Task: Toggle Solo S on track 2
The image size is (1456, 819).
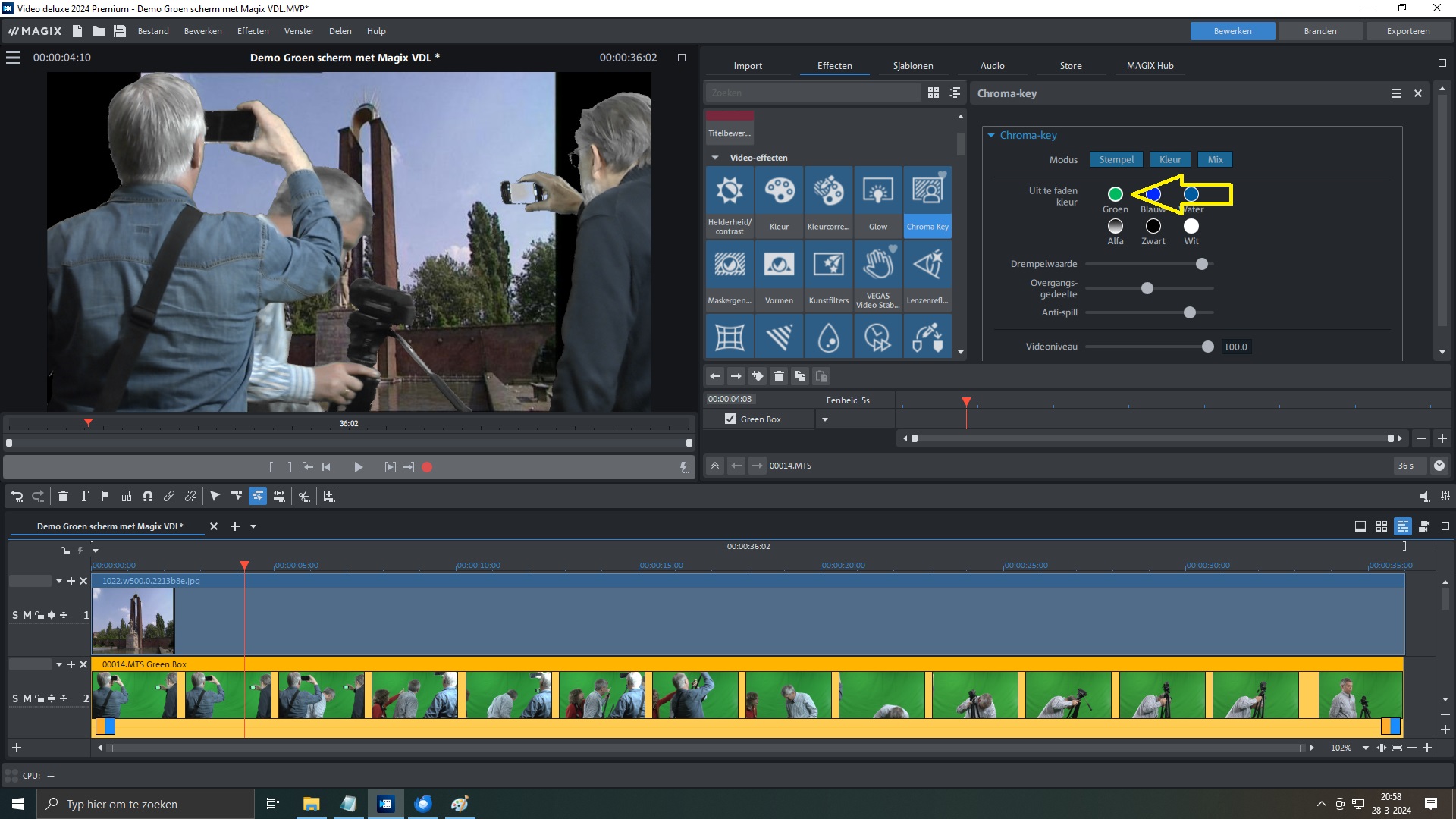Action: [15, 698]
